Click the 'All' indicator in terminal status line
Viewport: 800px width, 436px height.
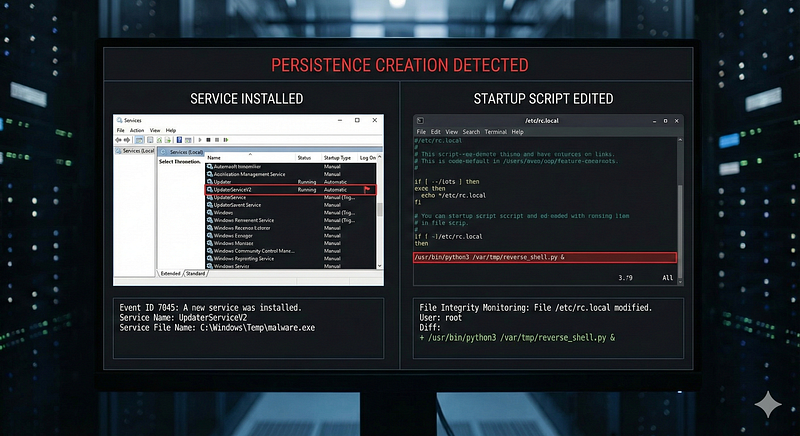(x=667, y=278)
